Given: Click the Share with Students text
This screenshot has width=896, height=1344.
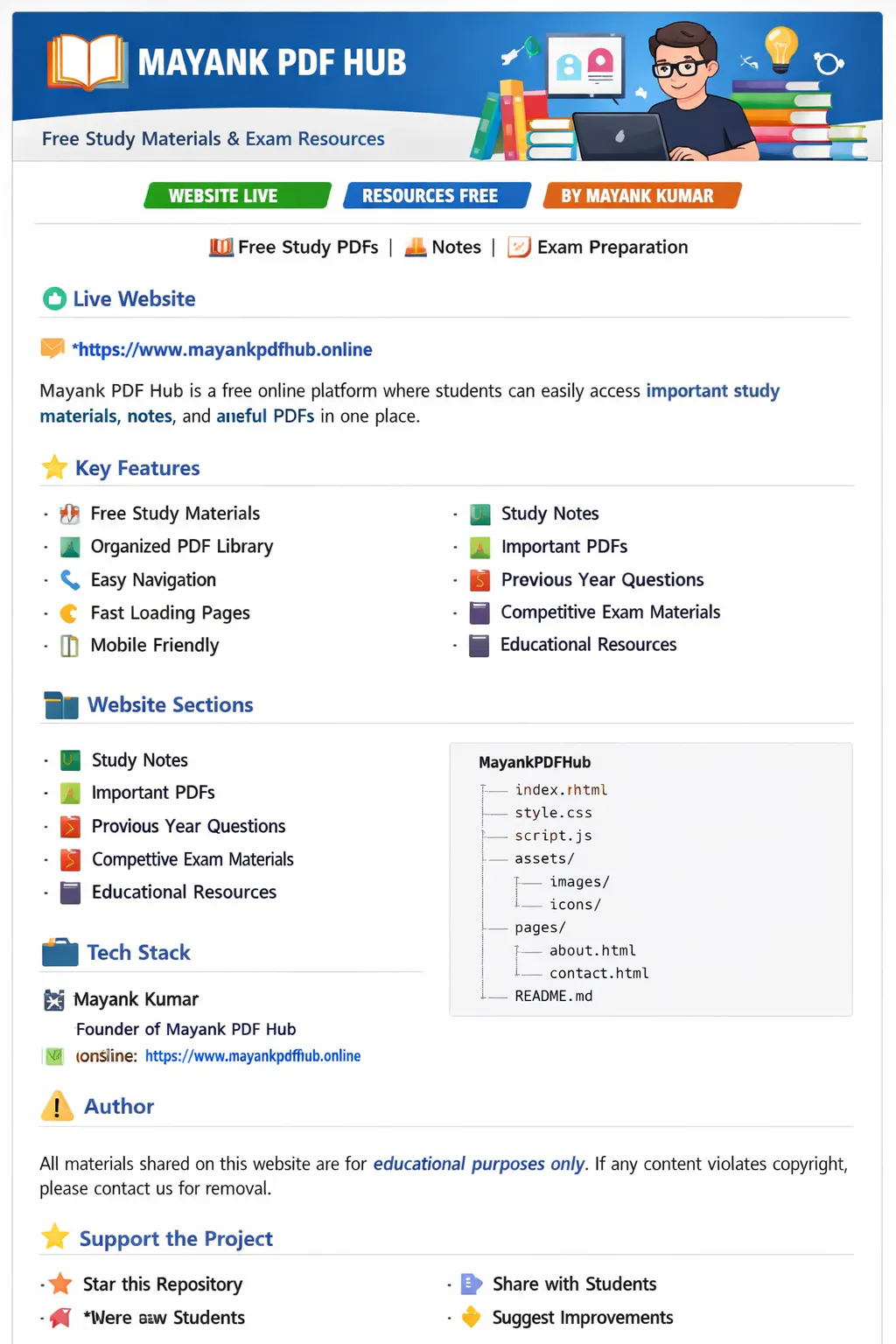Looking at the screenshot, I should click(574, 1284).
